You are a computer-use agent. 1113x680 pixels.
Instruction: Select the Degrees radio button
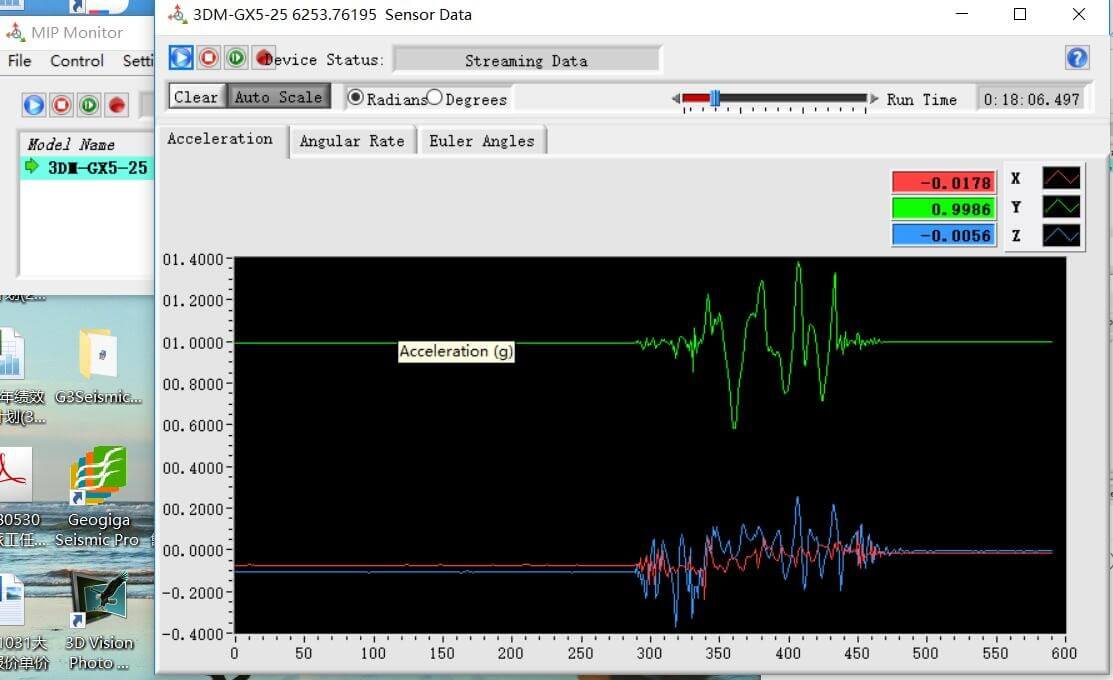(x=435, y=97)
